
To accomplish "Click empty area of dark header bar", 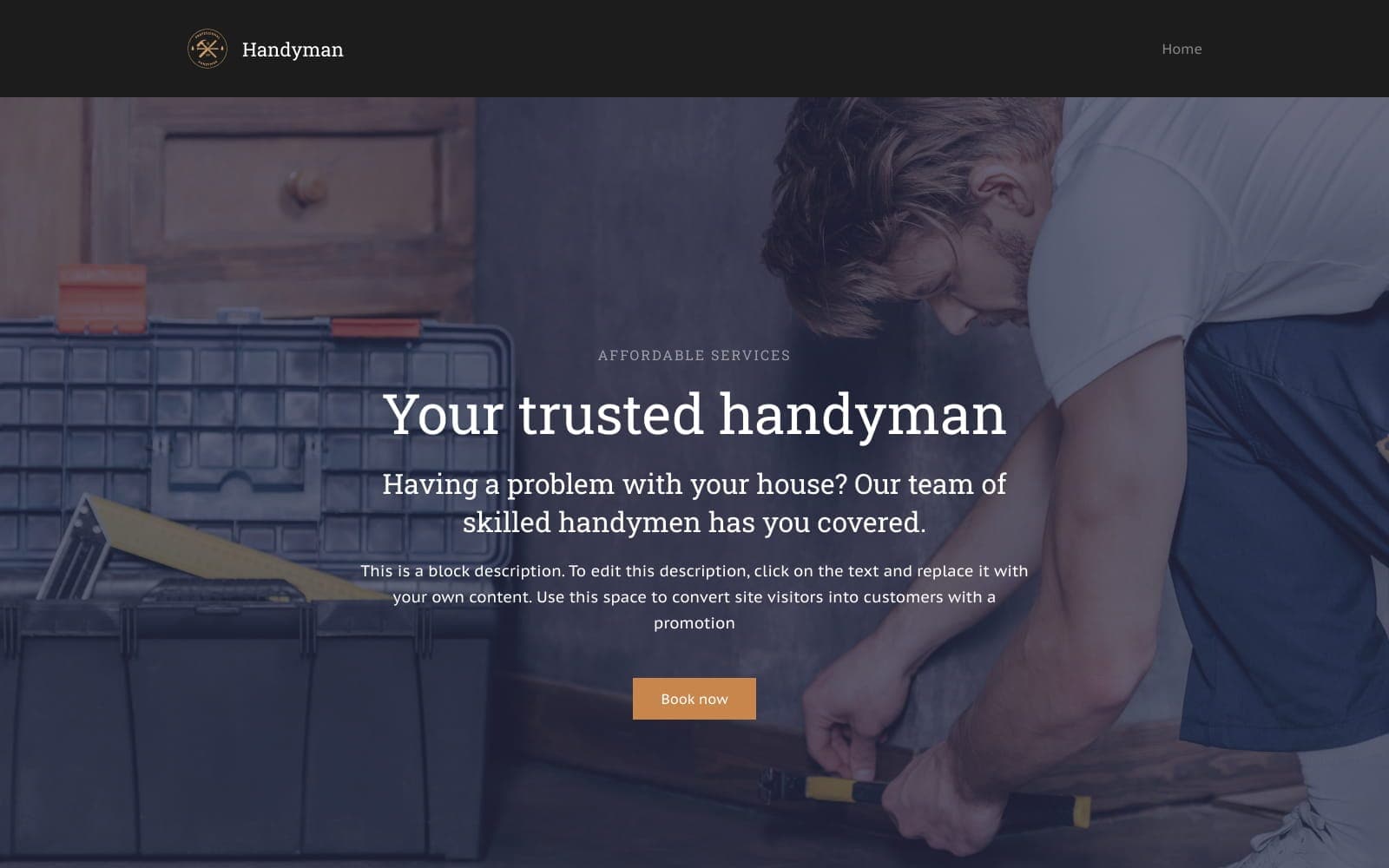I will (x=738, y=49).
